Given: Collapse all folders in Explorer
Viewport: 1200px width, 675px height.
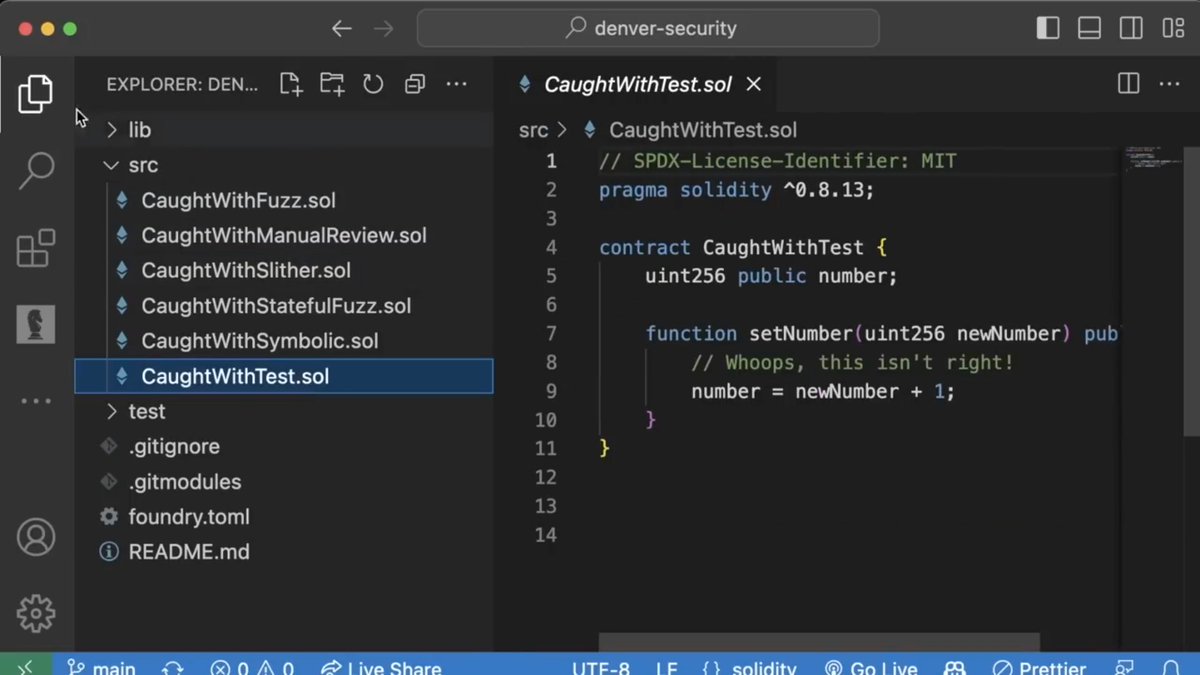Looking at the screenshot, I should [x=415, y=84].
